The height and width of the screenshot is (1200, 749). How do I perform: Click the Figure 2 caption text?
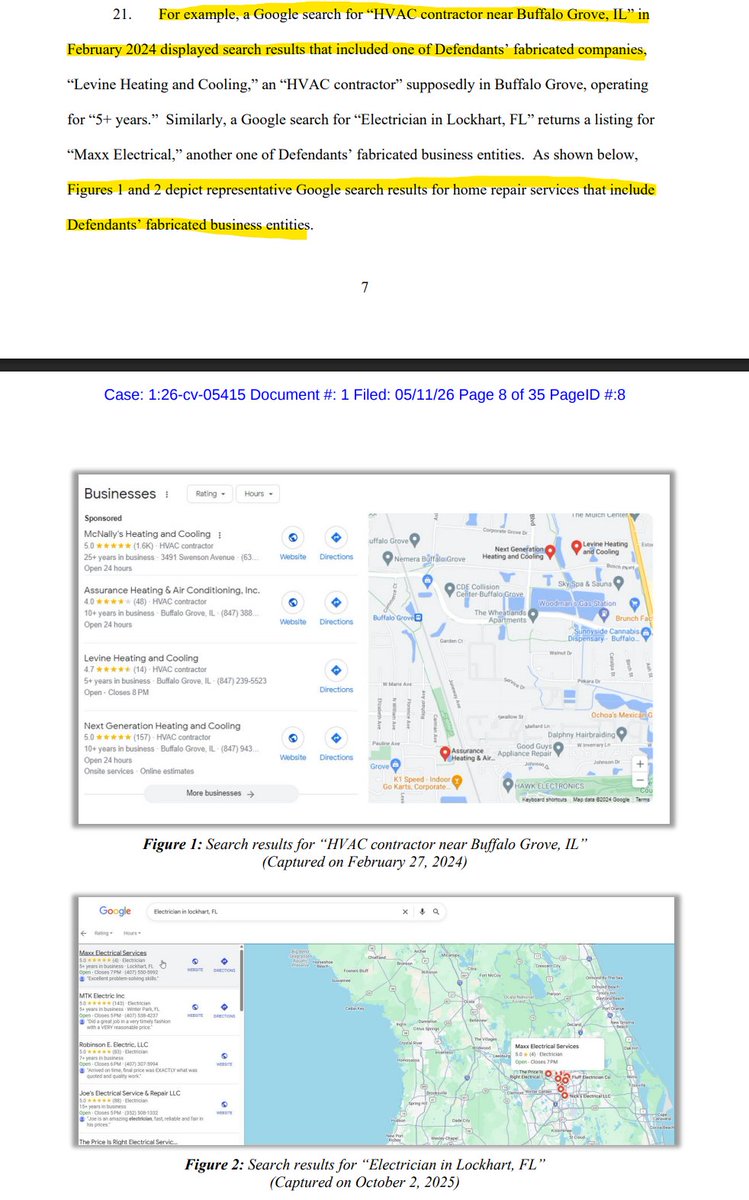[x=364, y=1173]
